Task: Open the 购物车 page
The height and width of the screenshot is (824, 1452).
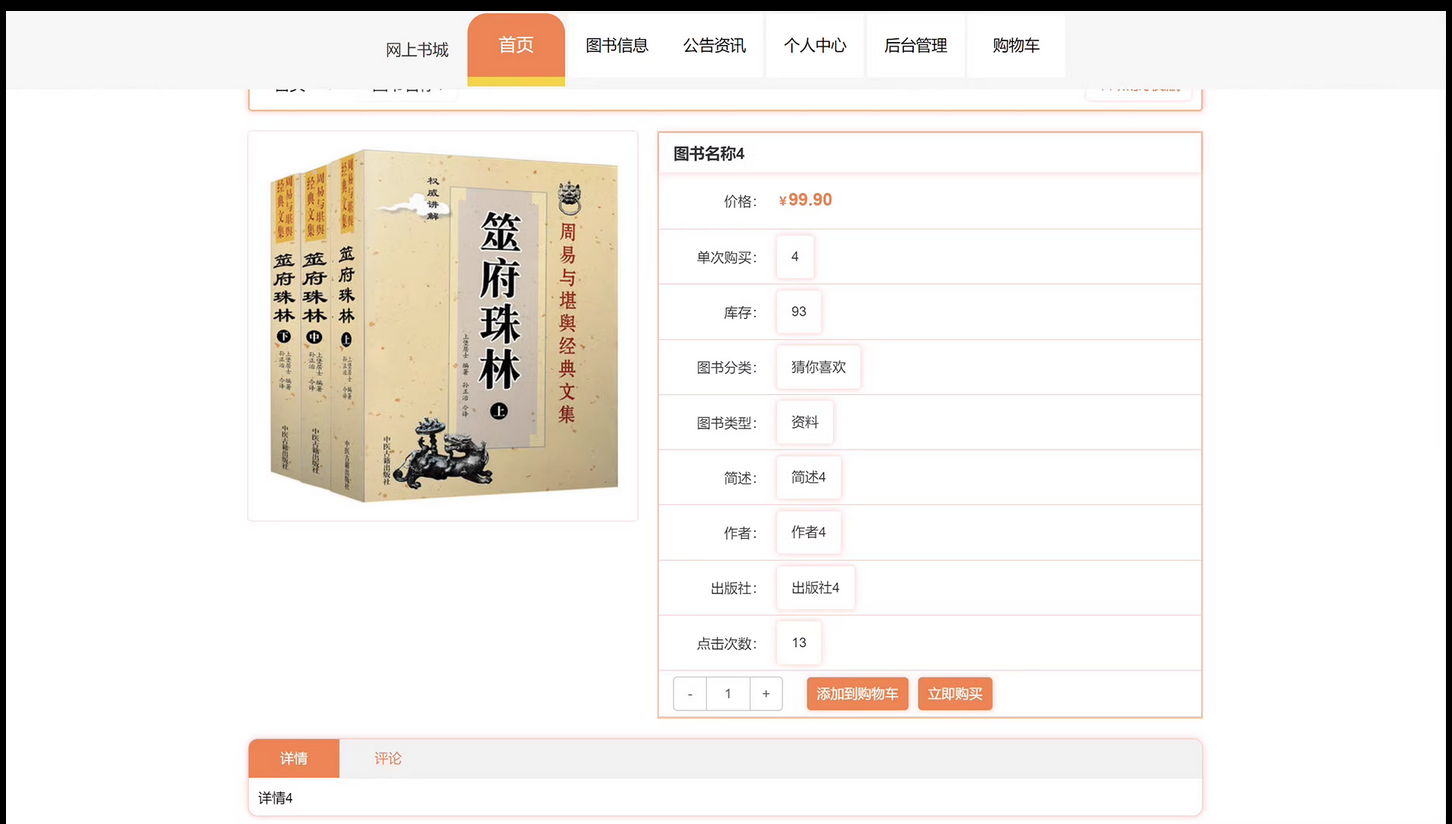Action: (1016, 46)
